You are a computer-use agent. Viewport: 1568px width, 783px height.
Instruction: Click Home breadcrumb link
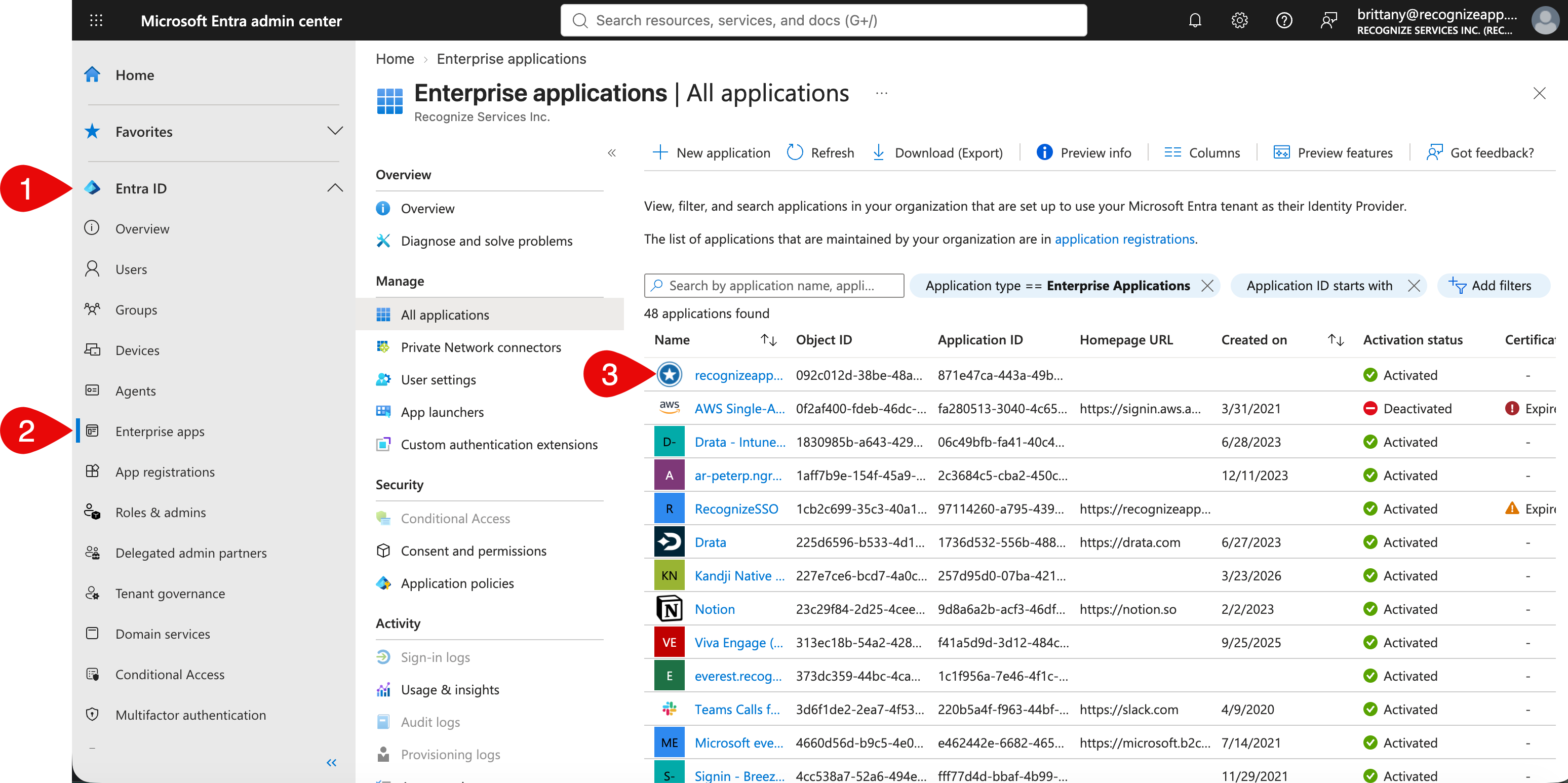point(395,58)
